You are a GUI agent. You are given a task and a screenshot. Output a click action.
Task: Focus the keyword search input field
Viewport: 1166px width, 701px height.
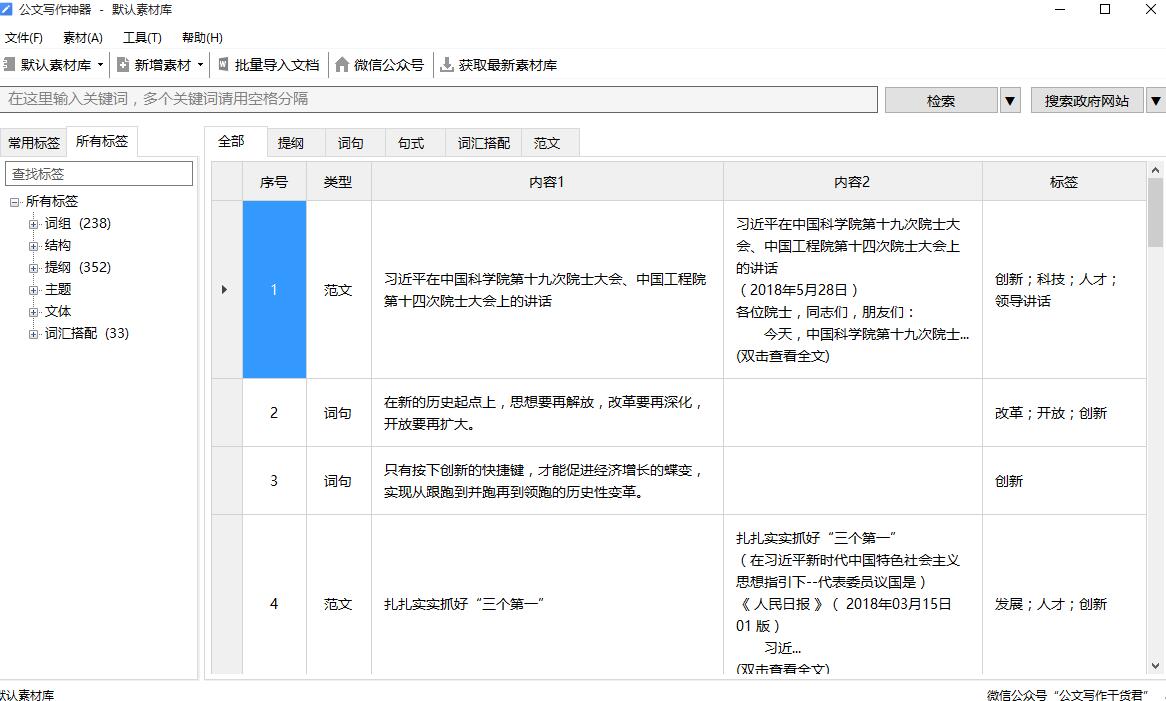(440, 99)
